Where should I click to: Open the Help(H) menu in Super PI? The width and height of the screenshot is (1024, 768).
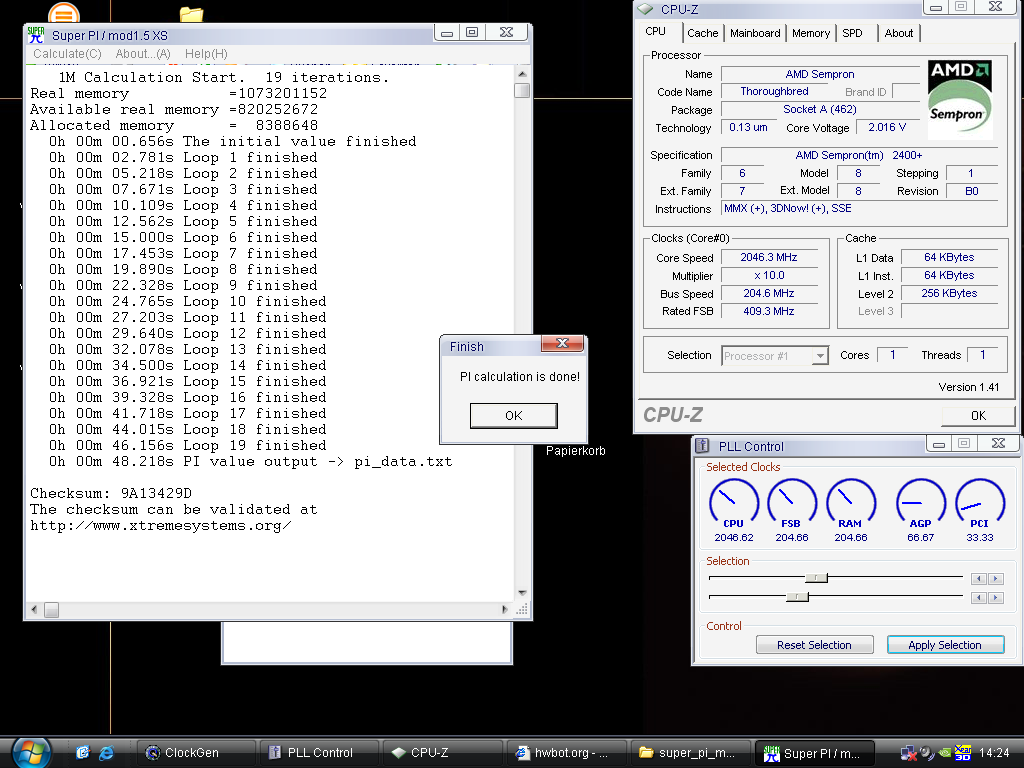point(206,54)
